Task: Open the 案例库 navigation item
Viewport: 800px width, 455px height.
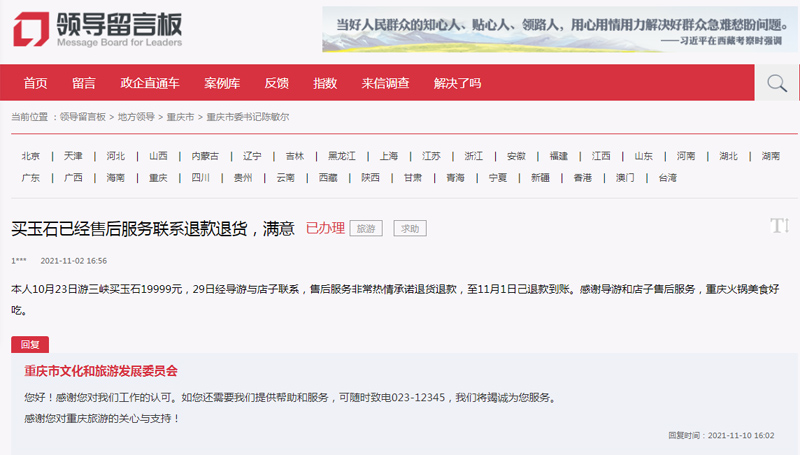Action: click(x=222, y=83)
